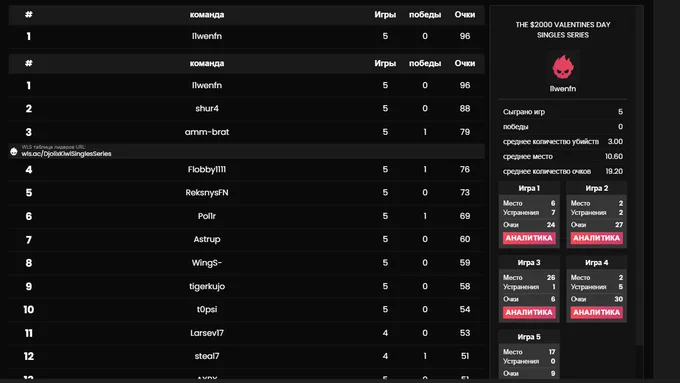This screenshot has width=680, height=383.
Task: Click amm-brat's 79 points value
Action: pos(465,132)
